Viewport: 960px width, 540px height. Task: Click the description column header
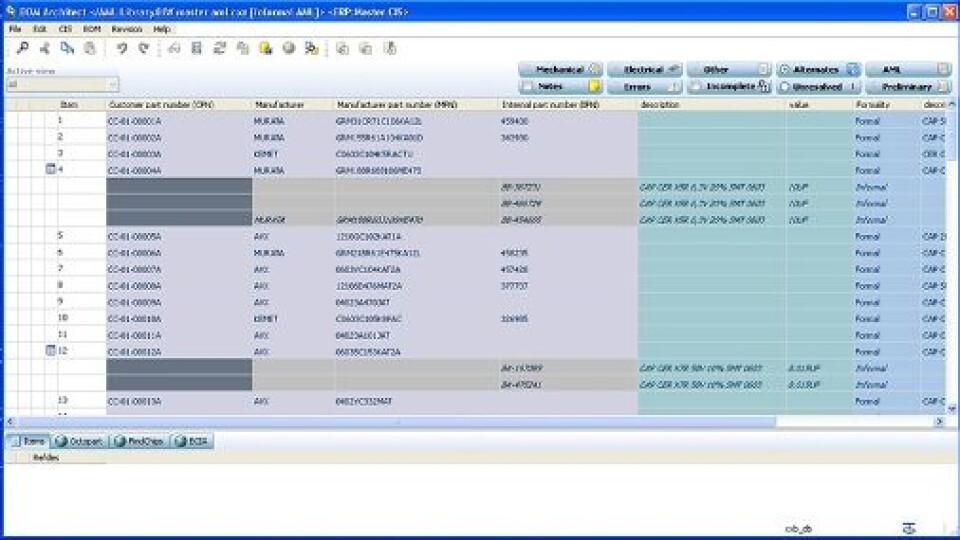click(712, 105)
